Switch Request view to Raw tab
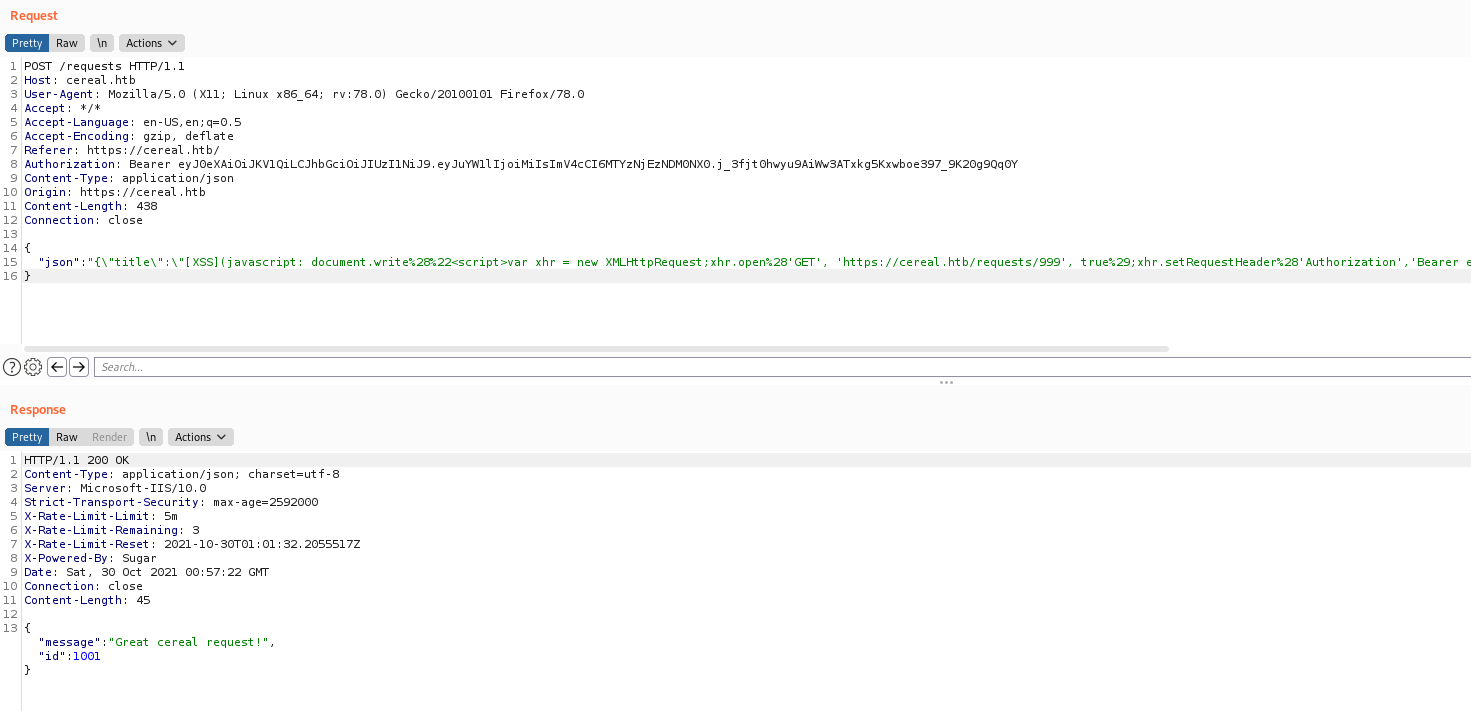This screenshot has width=1471, height=711. [67, 43]
